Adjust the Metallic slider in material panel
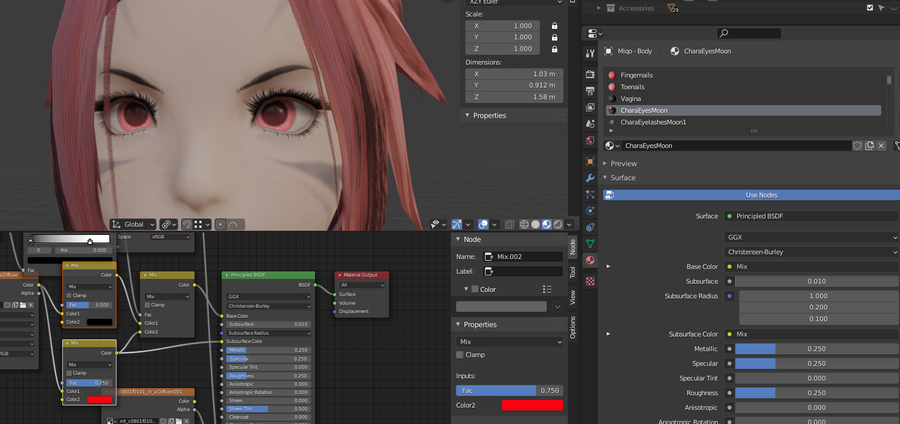Screen dimensions: 900x424 pyautogui.click(x=817, y=349)
